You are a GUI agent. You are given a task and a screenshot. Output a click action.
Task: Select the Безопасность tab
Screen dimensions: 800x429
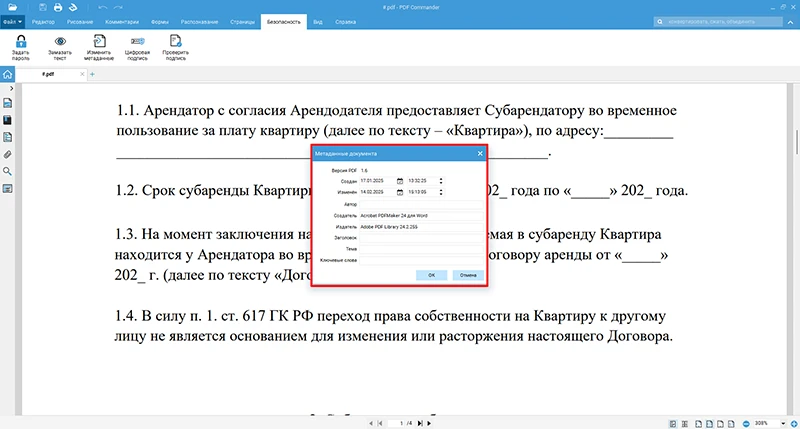point(284,22)
